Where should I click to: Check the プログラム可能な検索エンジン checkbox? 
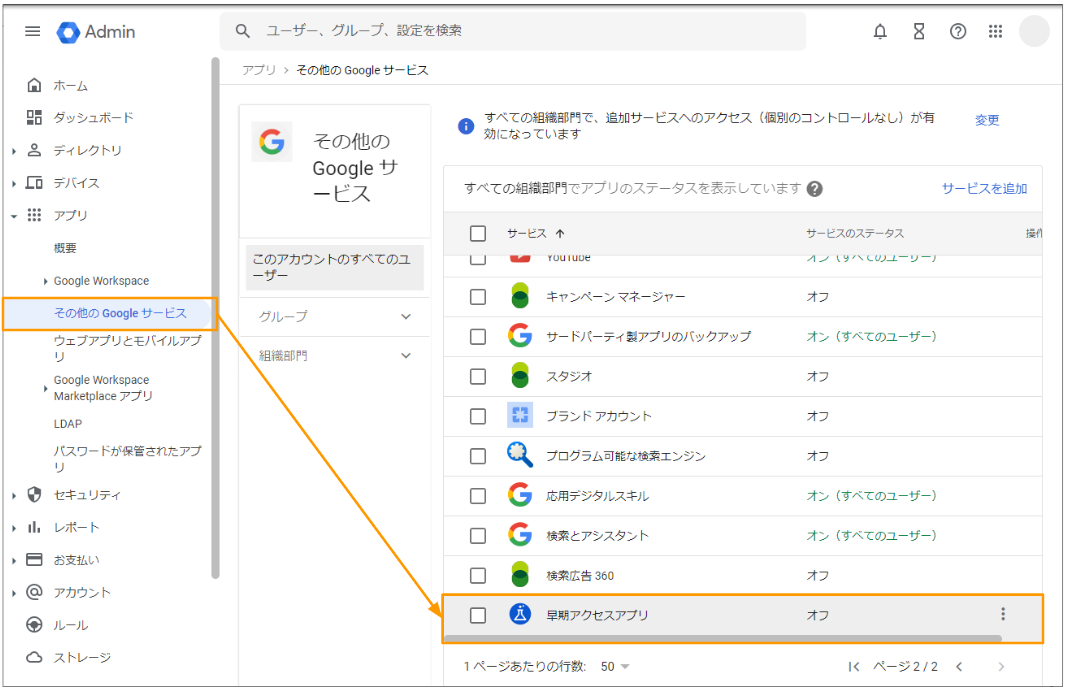[x=478, y=456]
